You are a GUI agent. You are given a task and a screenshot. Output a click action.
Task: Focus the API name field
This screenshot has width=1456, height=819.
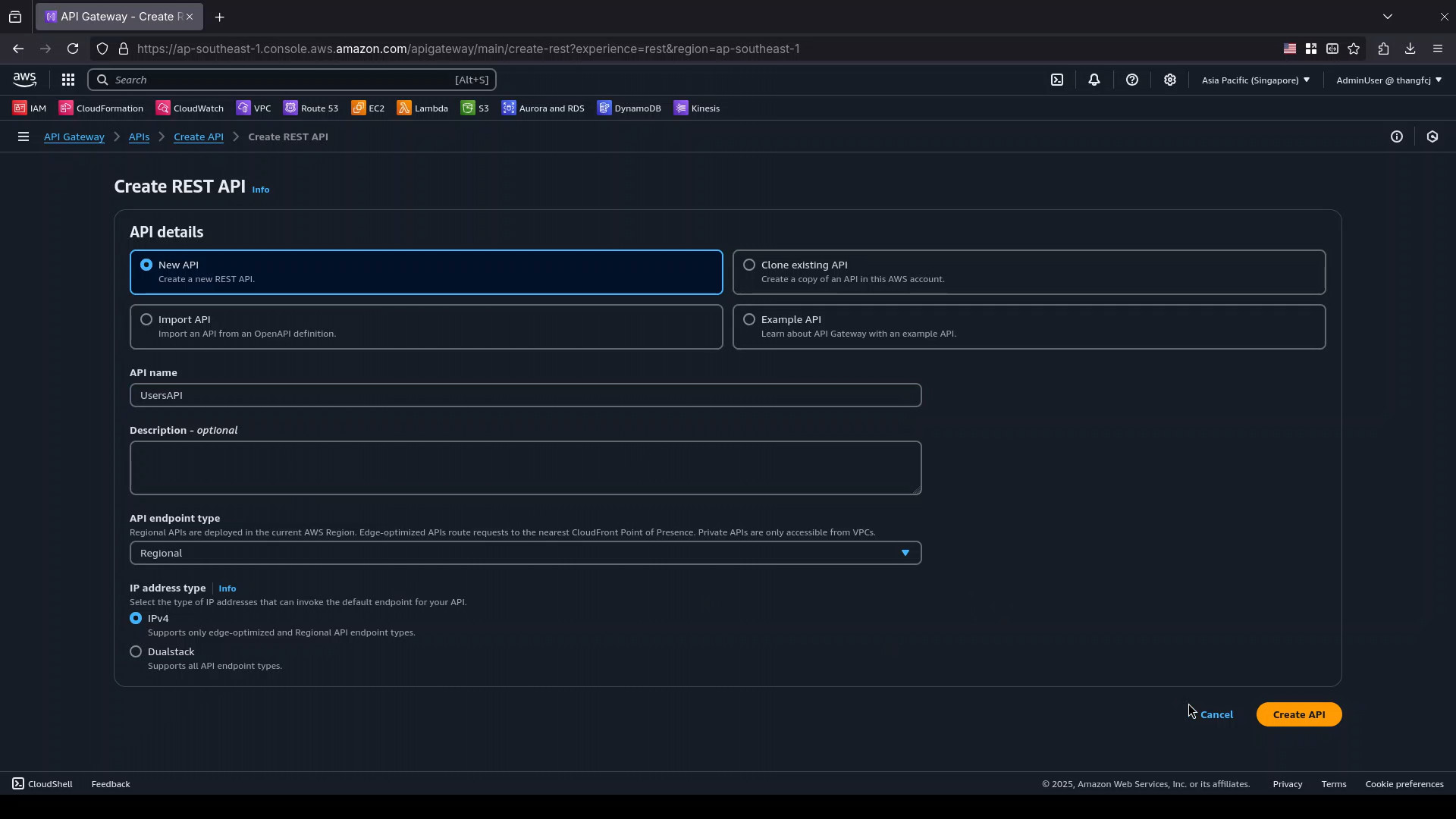[x=526, y=395]
